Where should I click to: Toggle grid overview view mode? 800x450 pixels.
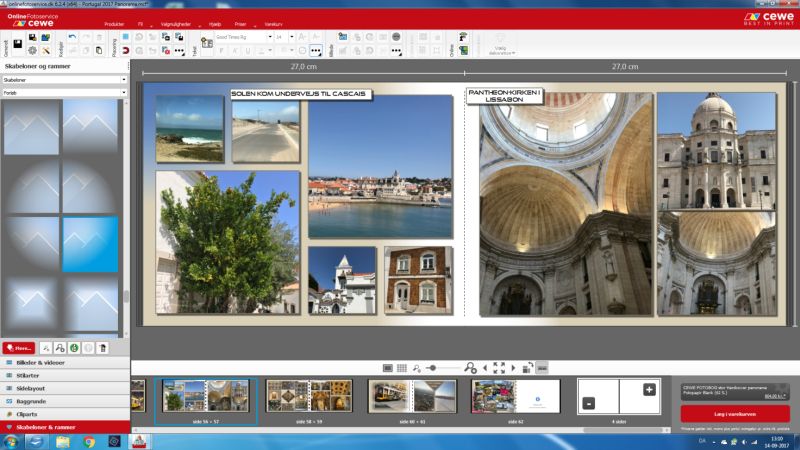pyautogui.click(x=401, y=368)
